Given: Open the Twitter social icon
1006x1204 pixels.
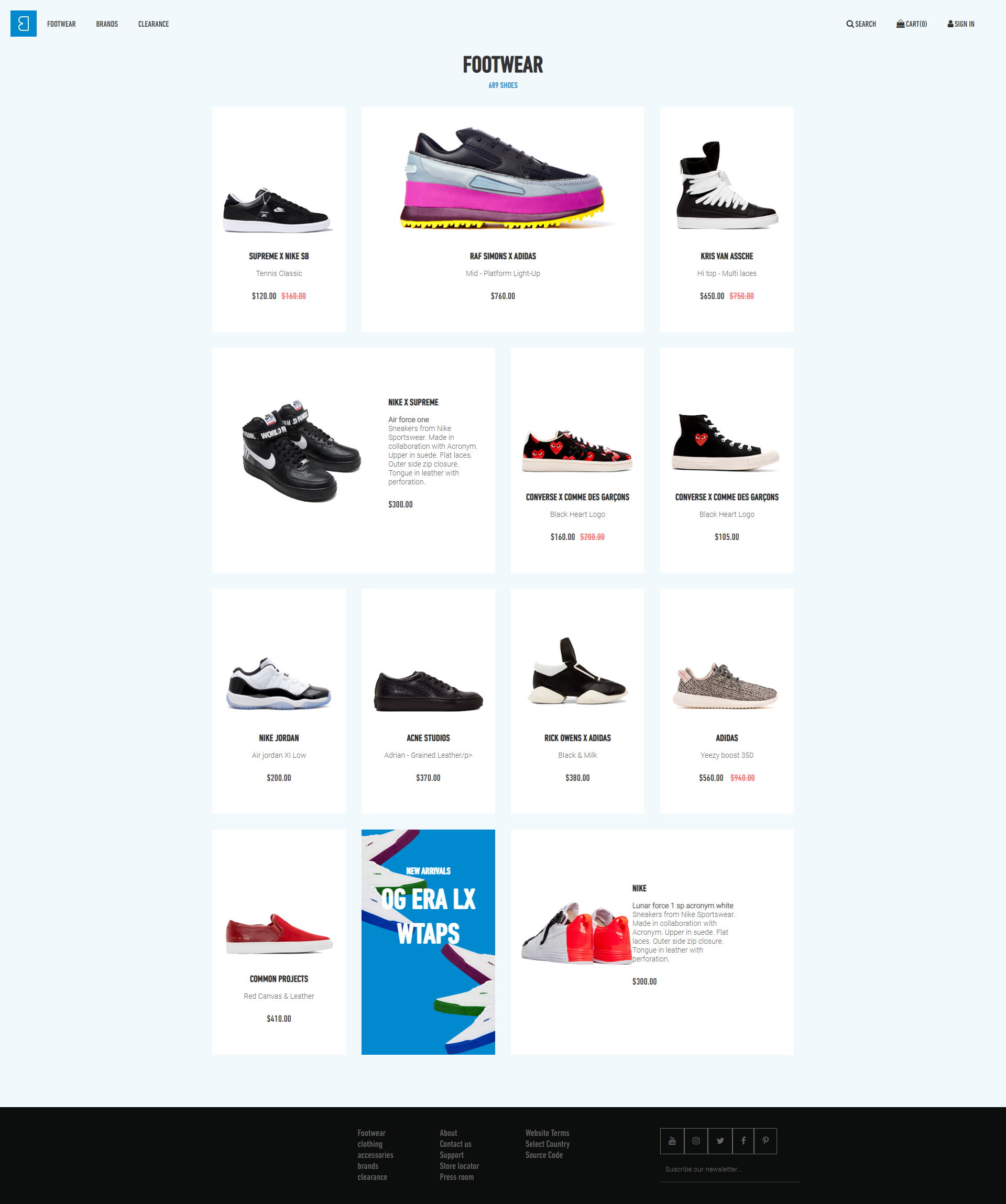Looking at the screenshot, I should click(720, 1141).
